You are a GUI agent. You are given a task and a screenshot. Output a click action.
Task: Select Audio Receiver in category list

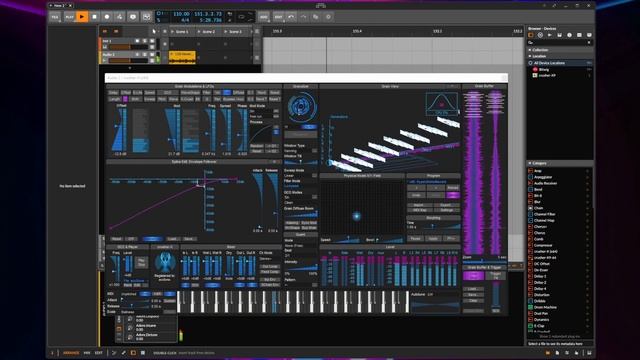click(x=545, y=183)
